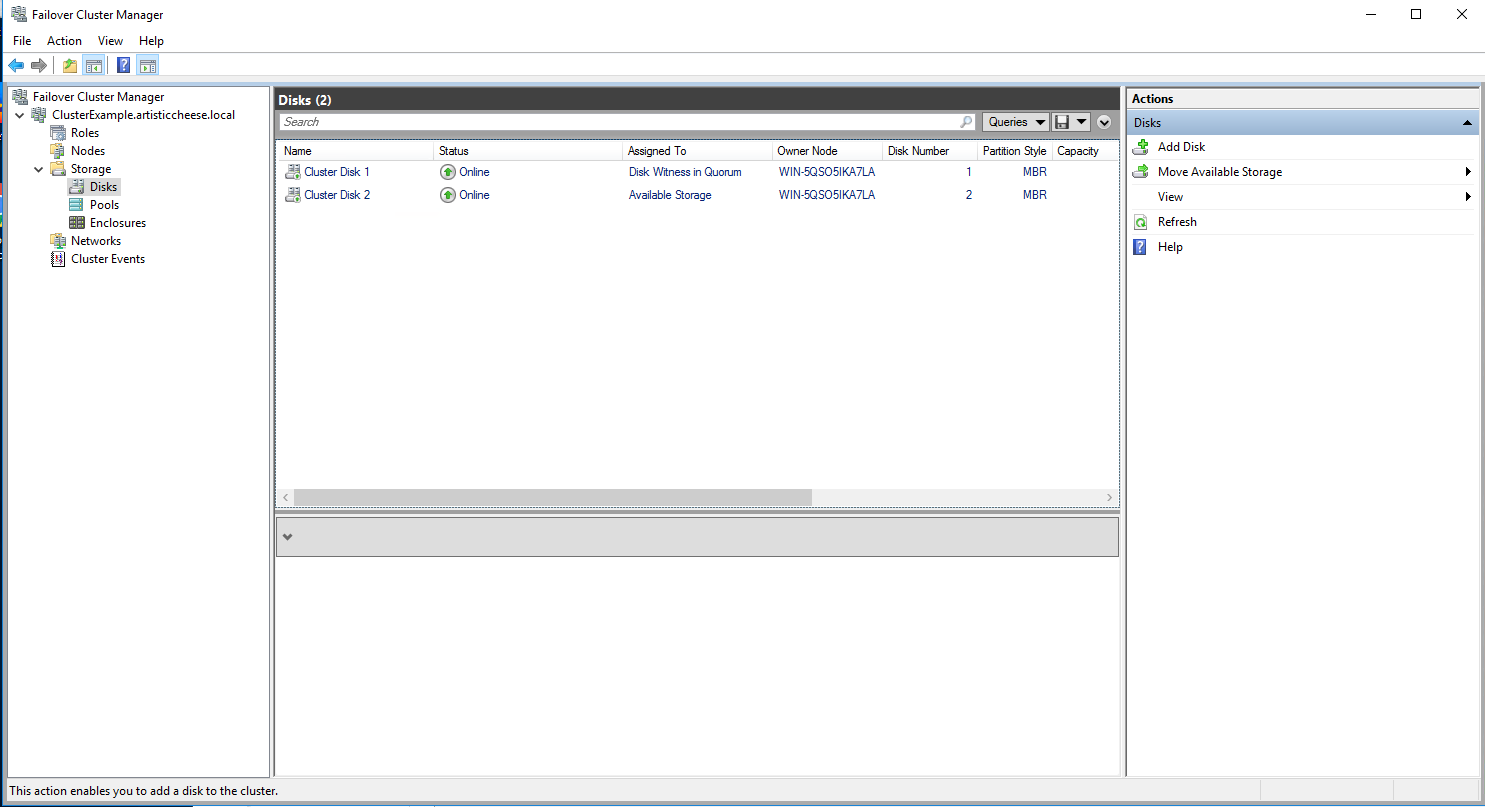The width and height of the screenshot is (1485, 807).
Task: Sort by the Owner Node column header
Action: pyautogui.click(x=828, y=151)
